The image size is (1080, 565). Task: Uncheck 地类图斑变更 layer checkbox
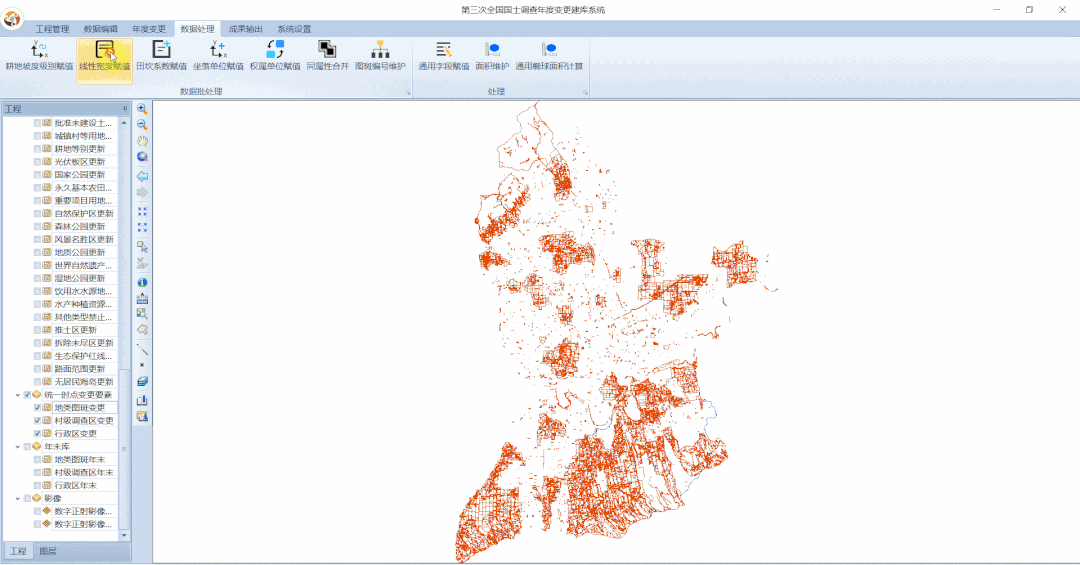pyautogui.click(x=37, y=408)
